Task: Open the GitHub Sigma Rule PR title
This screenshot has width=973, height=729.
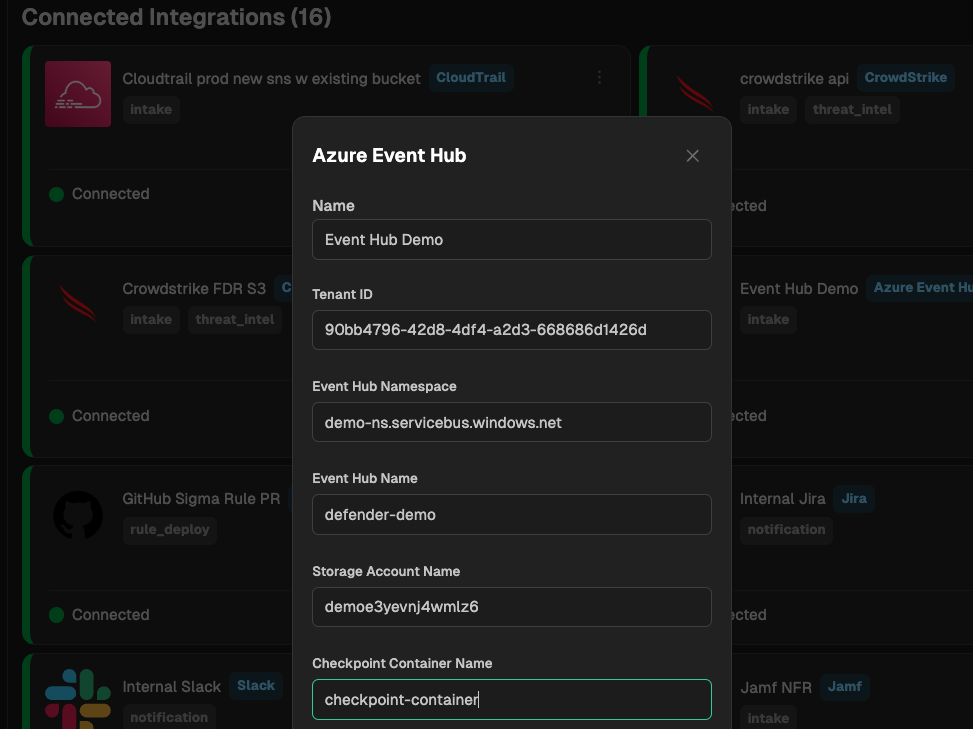Action: pos(201,499)
